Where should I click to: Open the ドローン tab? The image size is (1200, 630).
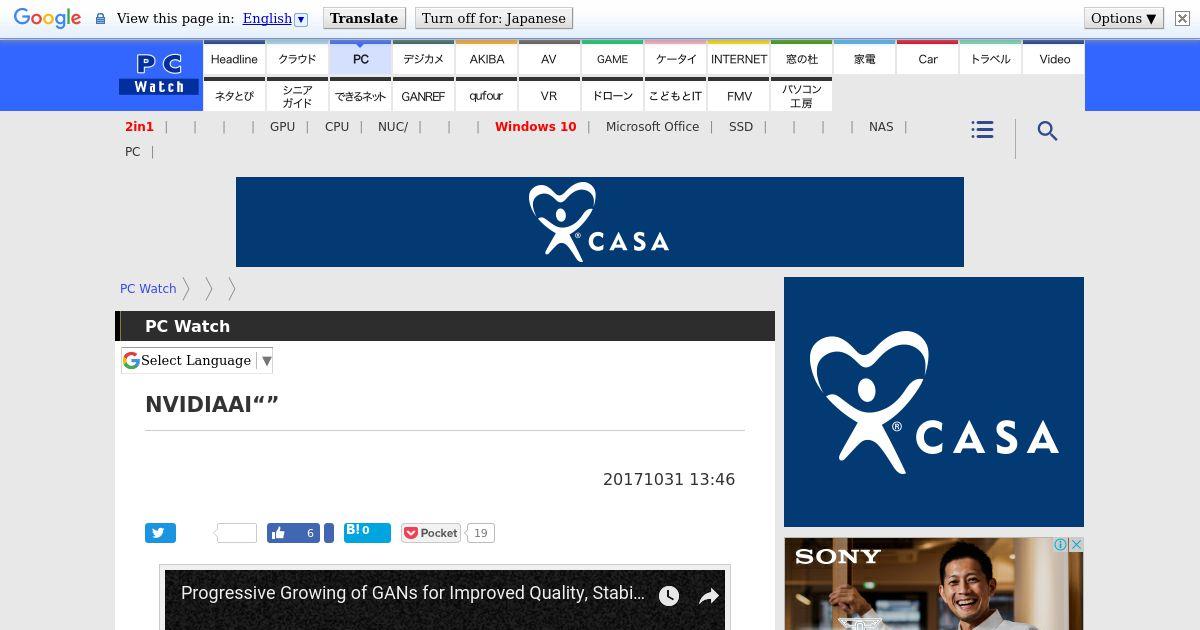[x=613, y=95]
